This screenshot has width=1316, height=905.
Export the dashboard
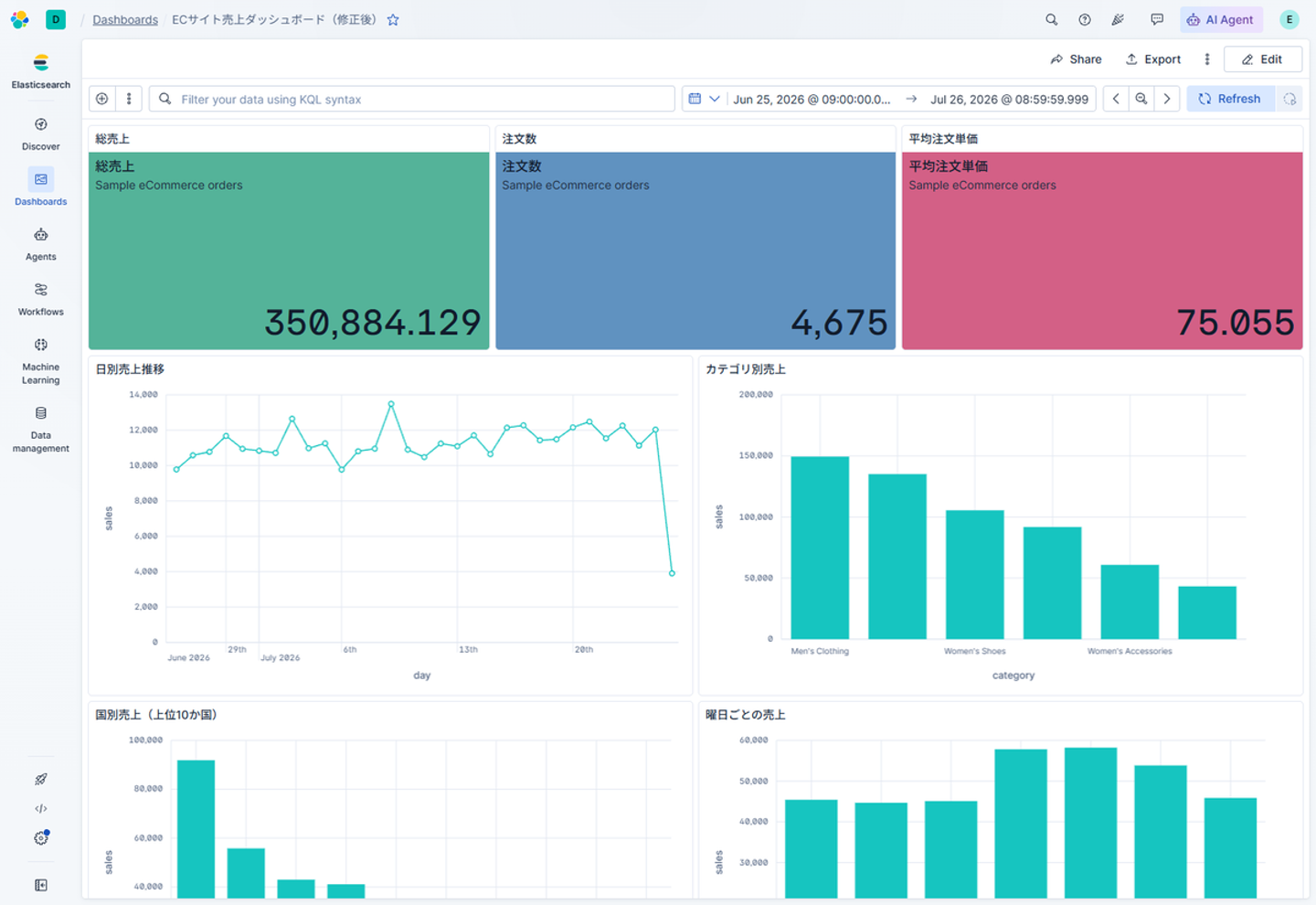click(1153, 59)
